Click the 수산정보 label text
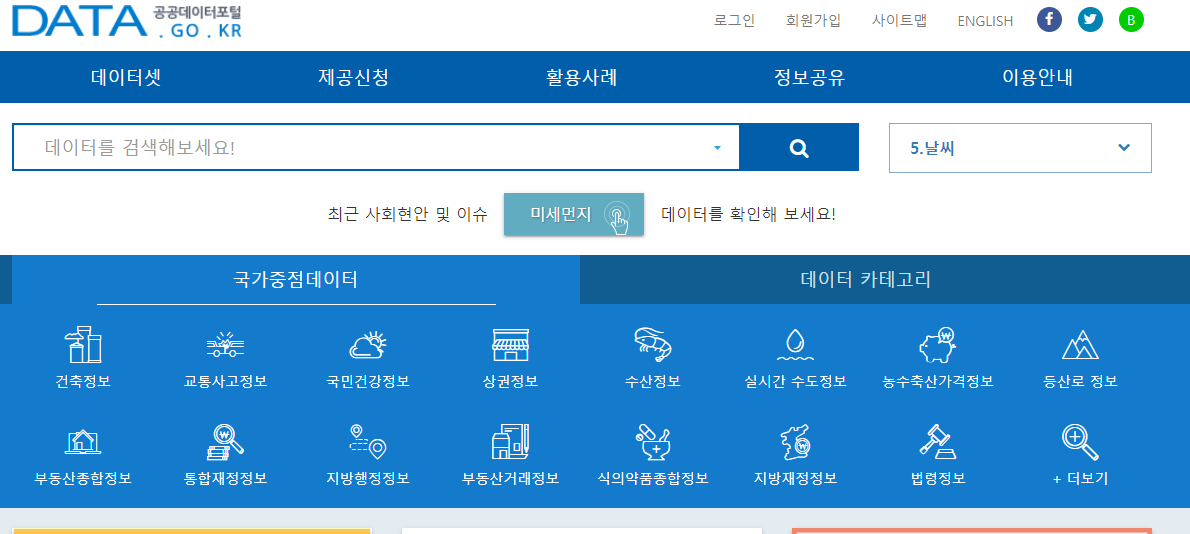Image resolution: width=1190 pixels, height=534 pixels. (x=653, y=382)
